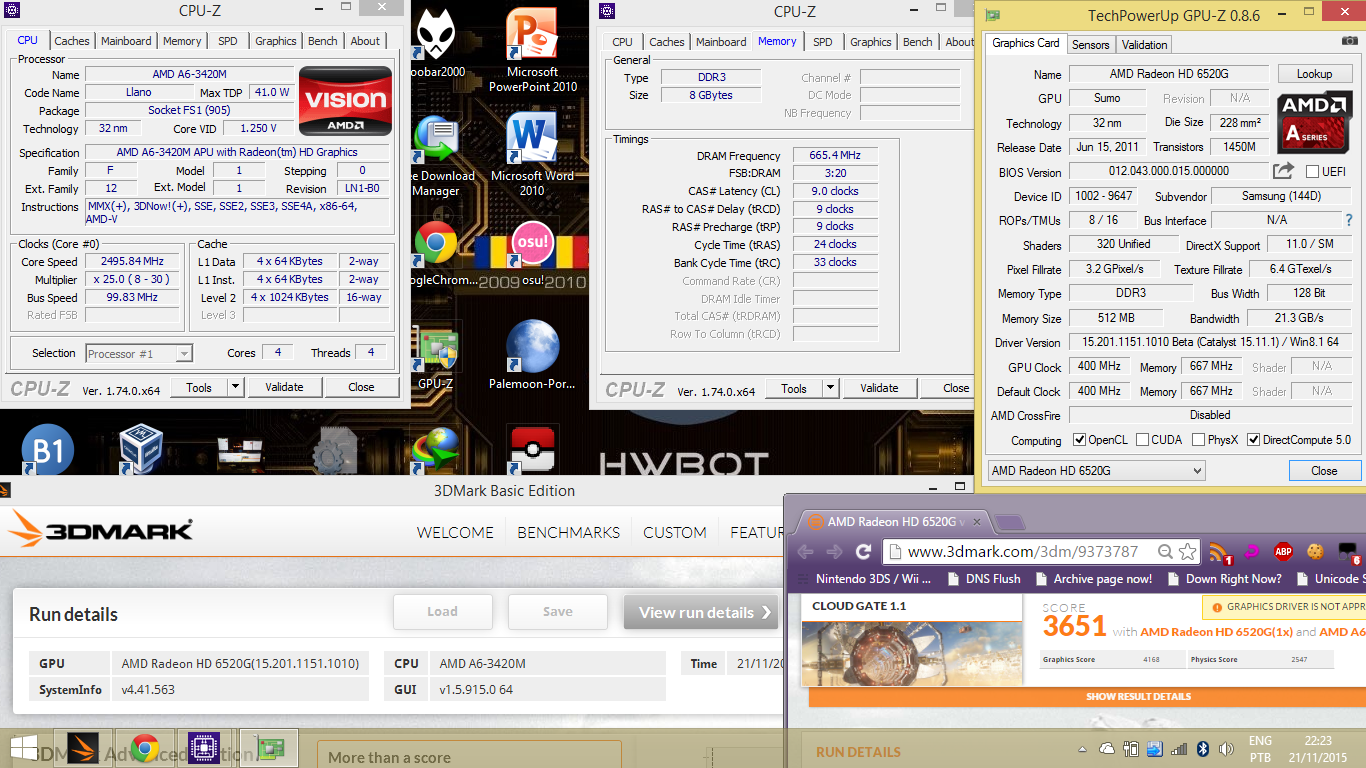Click Chrome's reload page icon
Screen dimensions: 1366x768
(x=863, y=552)
